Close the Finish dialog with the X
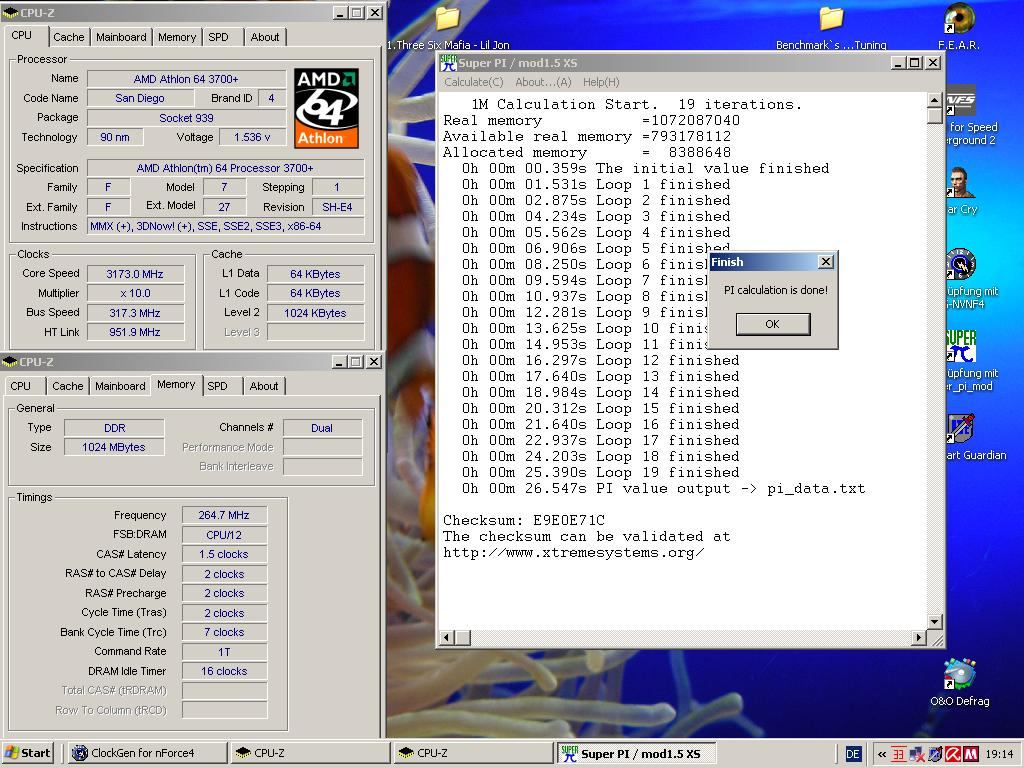 point(825,261)
